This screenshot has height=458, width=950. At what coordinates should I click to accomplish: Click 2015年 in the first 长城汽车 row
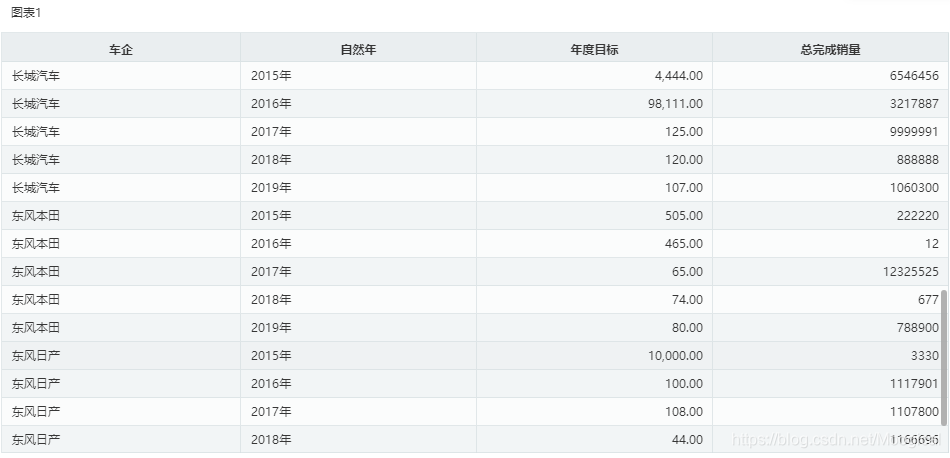(271, 76)
